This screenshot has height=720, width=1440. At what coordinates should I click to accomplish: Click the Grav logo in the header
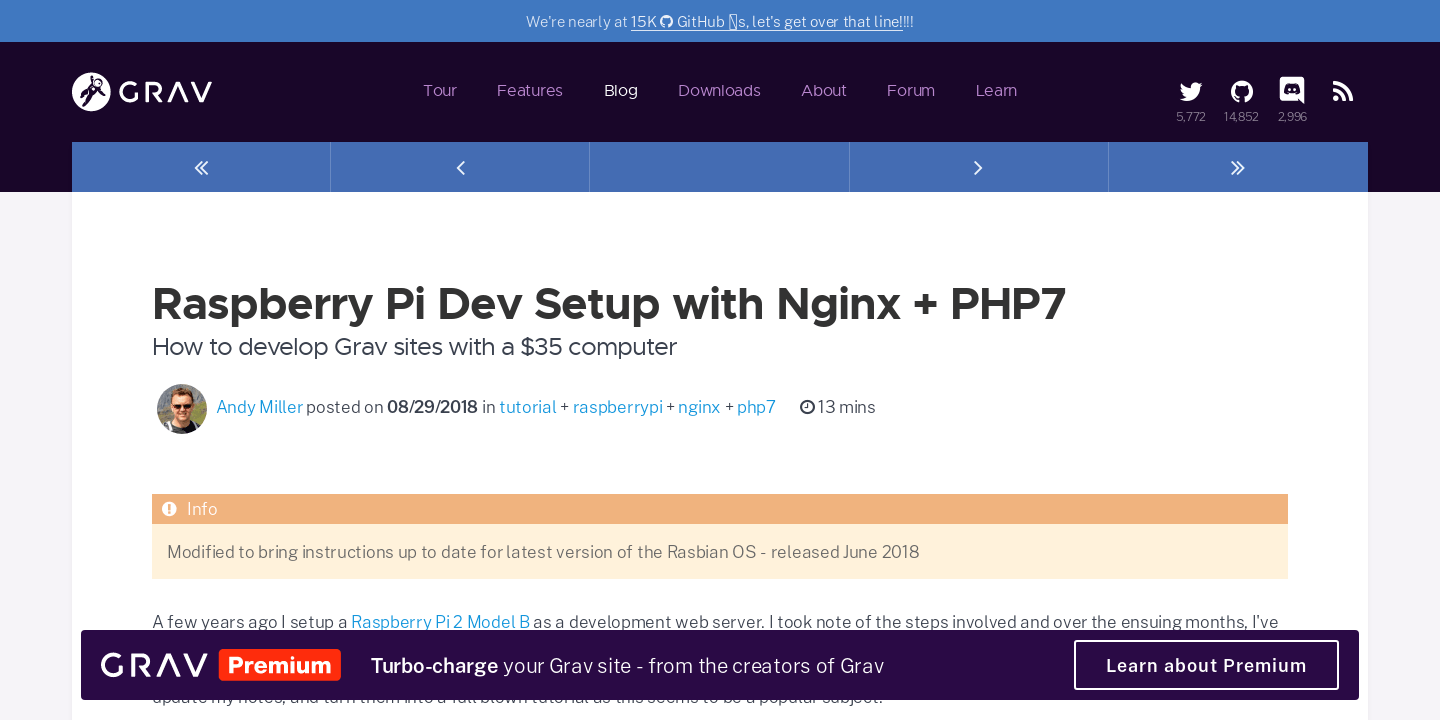point(142,92)
